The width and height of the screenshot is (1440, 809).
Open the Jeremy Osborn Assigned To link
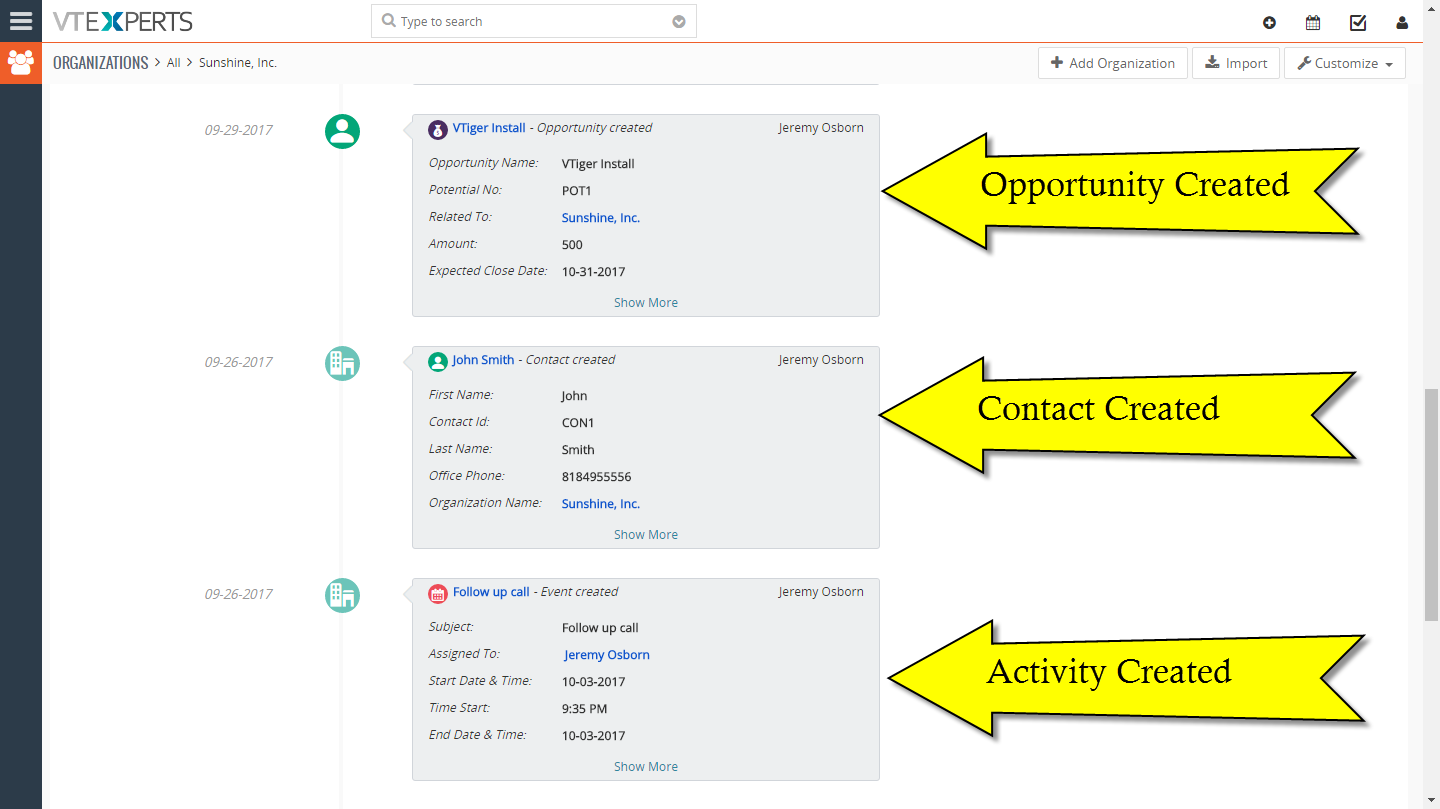point(607,655)
